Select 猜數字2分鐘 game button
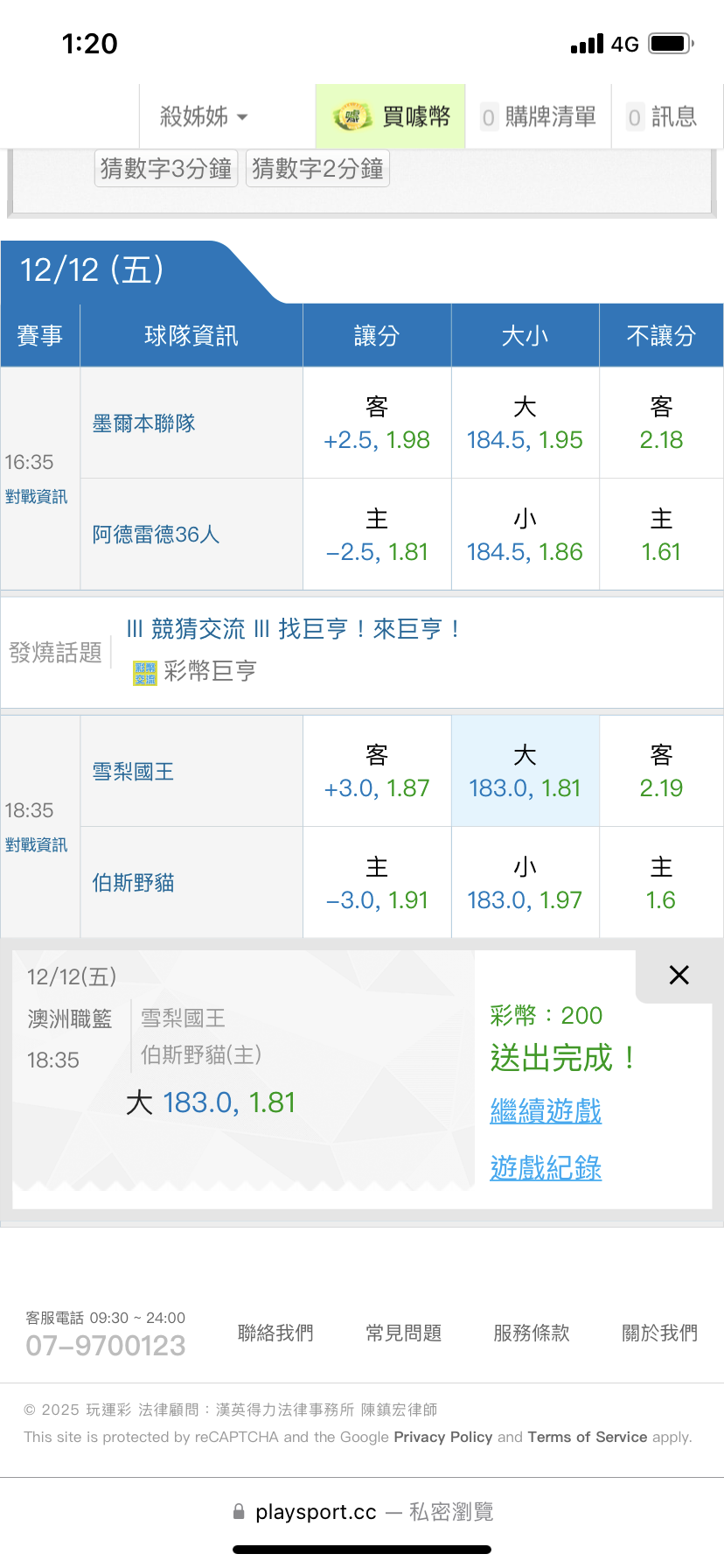This screenshot has width=724, height=1568. [317, 168]
